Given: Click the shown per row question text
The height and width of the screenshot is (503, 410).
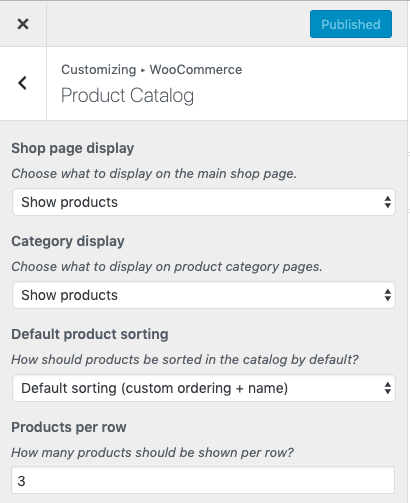Looking at the screenshot, I should 153,453.
